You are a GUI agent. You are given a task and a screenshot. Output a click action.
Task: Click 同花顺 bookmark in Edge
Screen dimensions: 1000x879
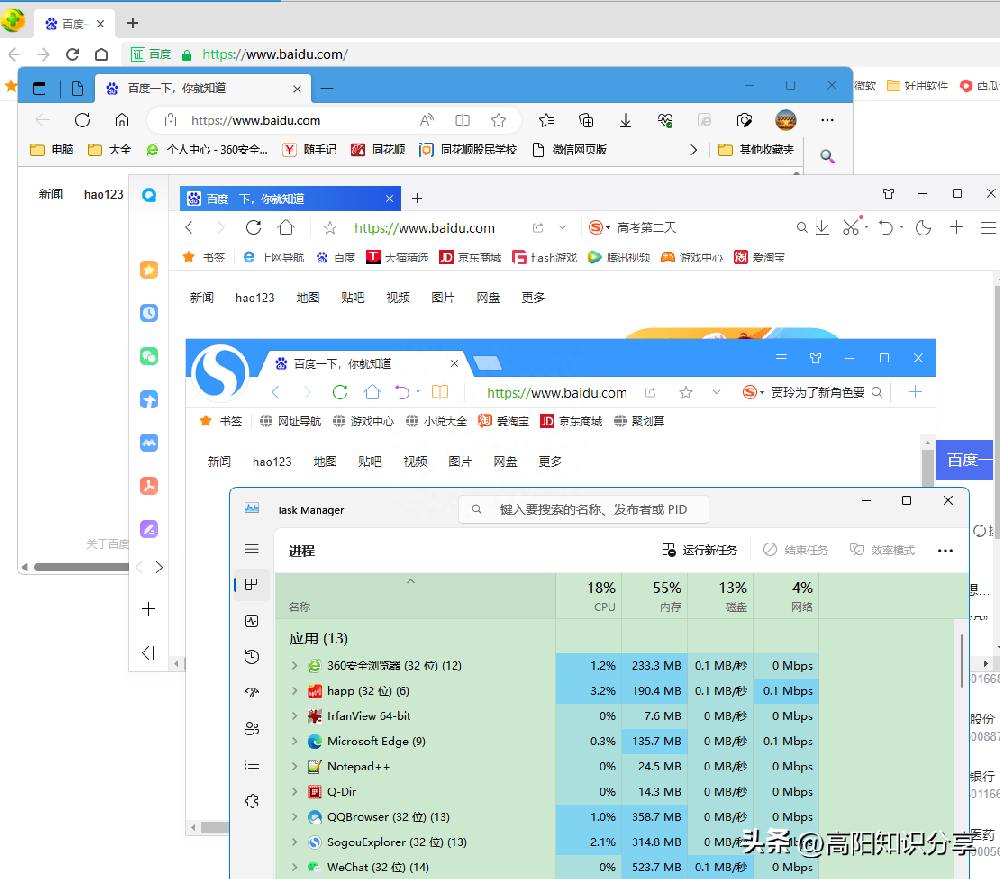coord(378,149)
